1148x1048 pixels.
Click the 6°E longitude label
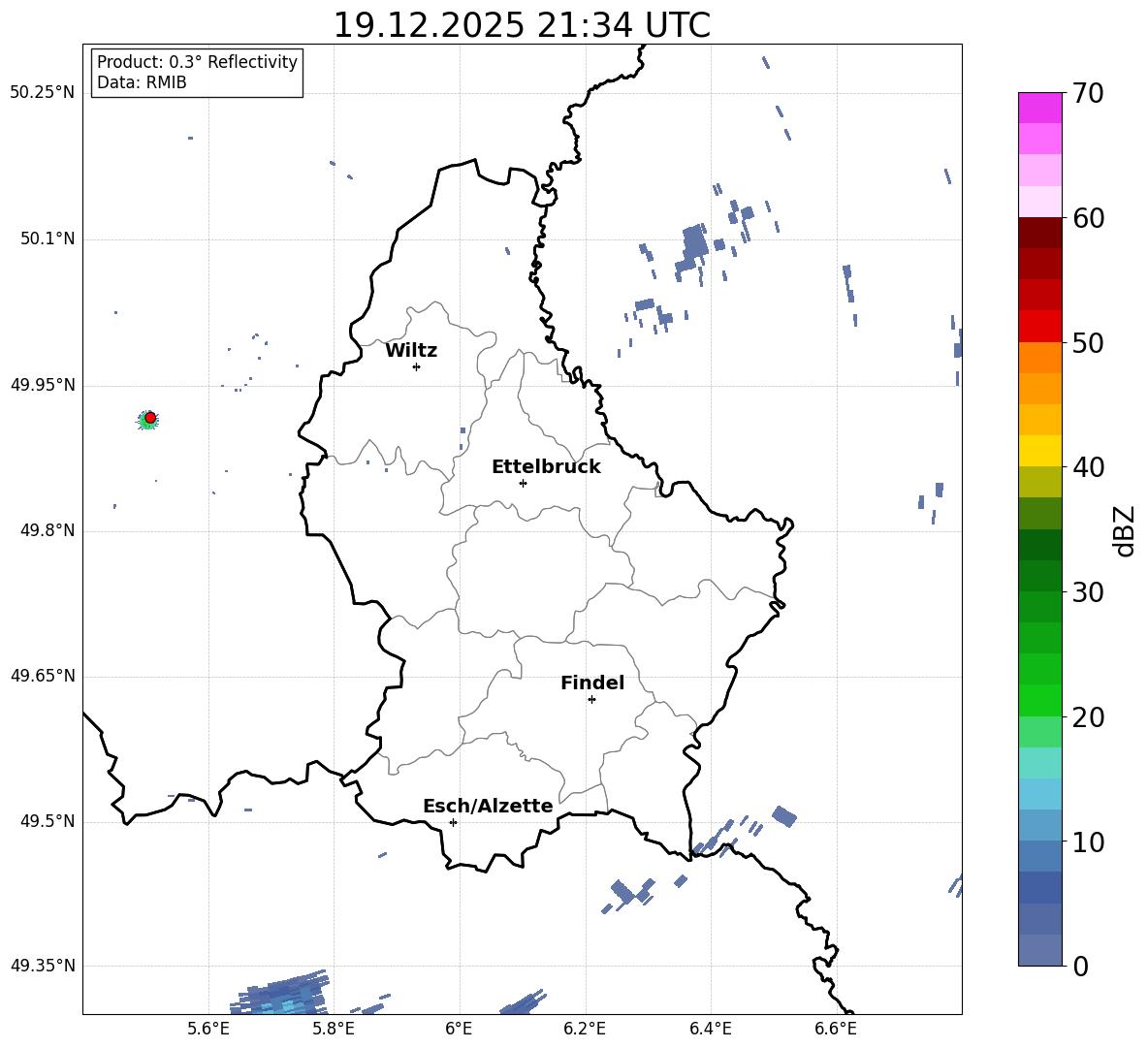point(459,1029)
